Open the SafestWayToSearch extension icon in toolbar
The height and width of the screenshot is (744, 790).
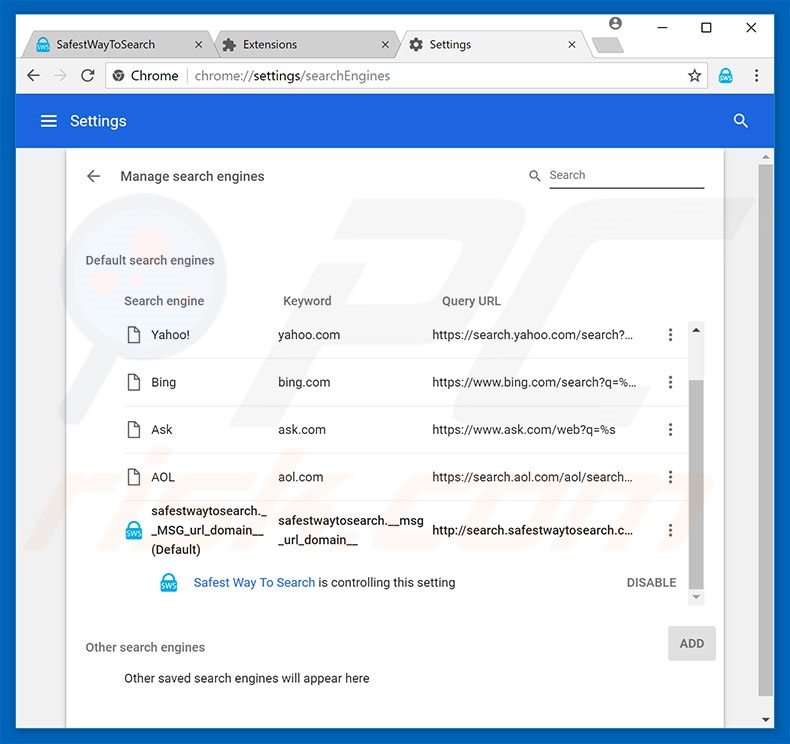[x=726, y=76]
